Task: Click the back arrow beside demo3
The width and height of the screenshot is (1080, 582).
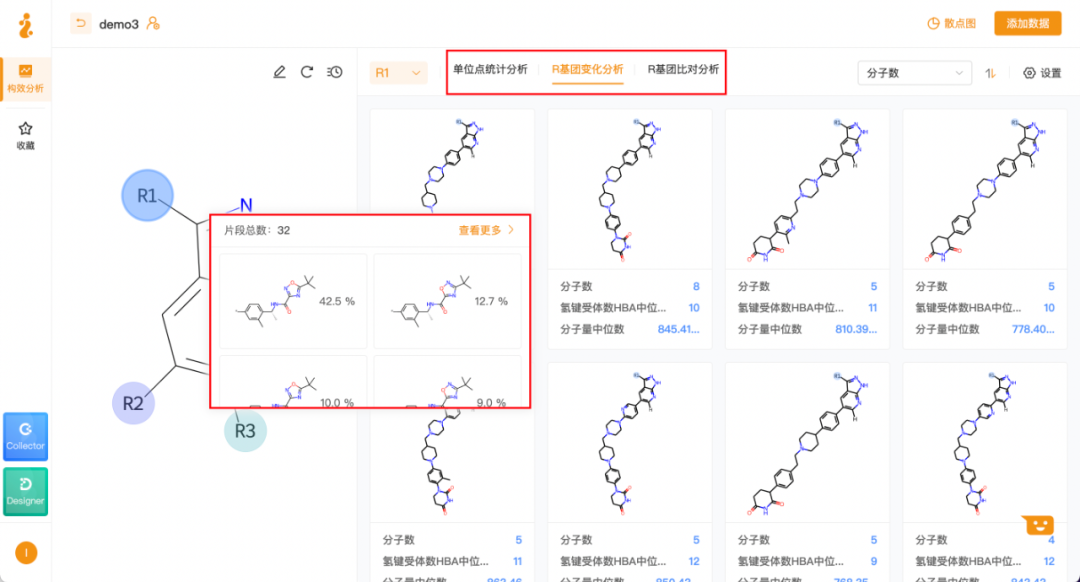Action: 81,23
